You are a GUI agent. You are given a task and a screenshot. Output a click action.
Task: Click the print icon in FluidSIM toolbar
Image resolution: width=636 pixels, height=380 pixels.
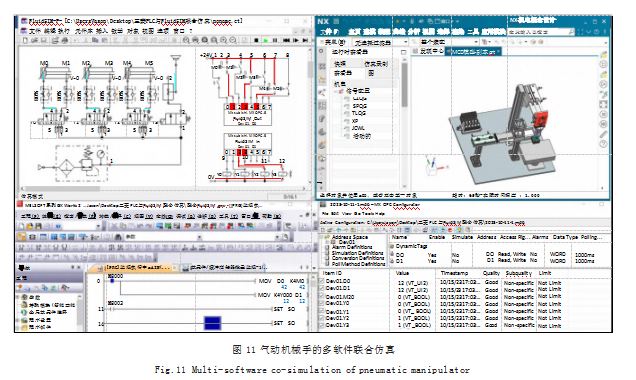(64, 40)
